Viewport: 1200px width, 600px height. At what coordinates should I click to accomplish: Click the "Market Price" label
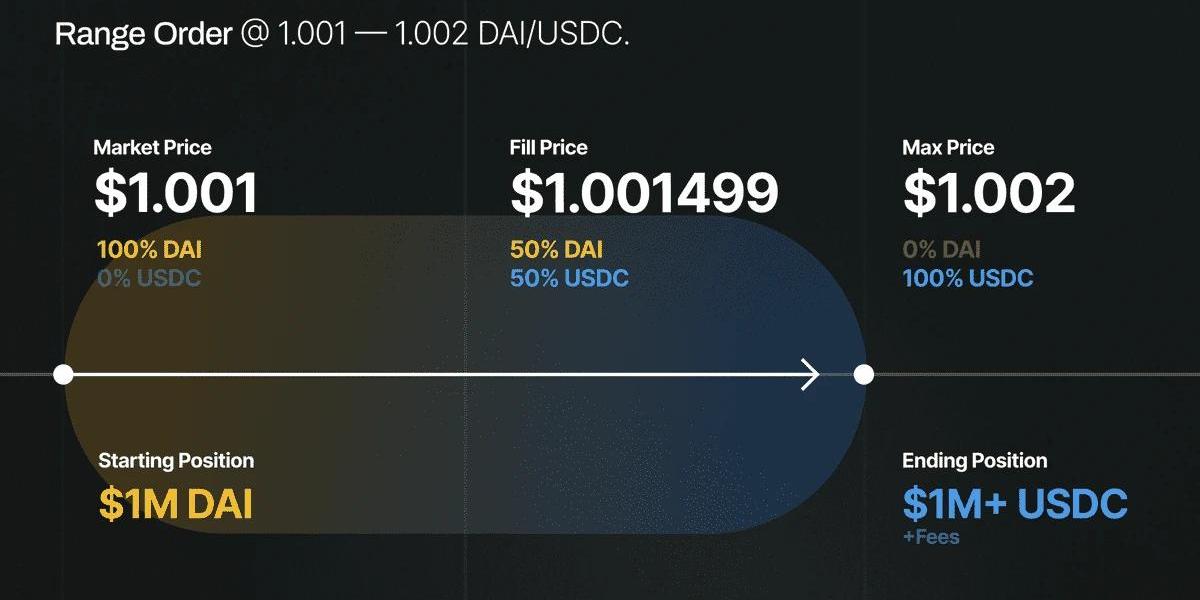(152, 147)
